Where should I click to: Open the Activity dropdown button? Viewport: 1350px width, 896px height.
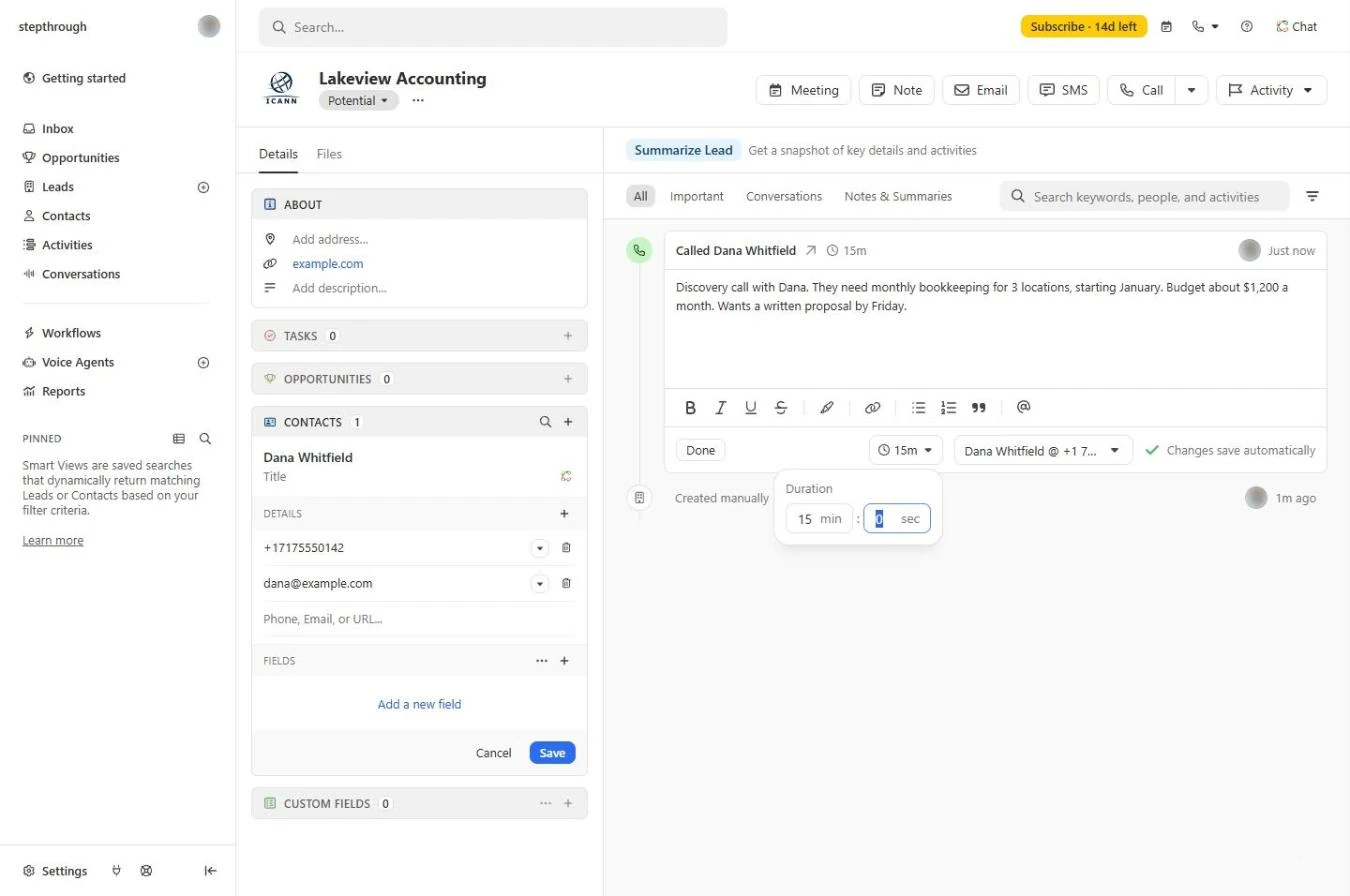pos(1271,90)
